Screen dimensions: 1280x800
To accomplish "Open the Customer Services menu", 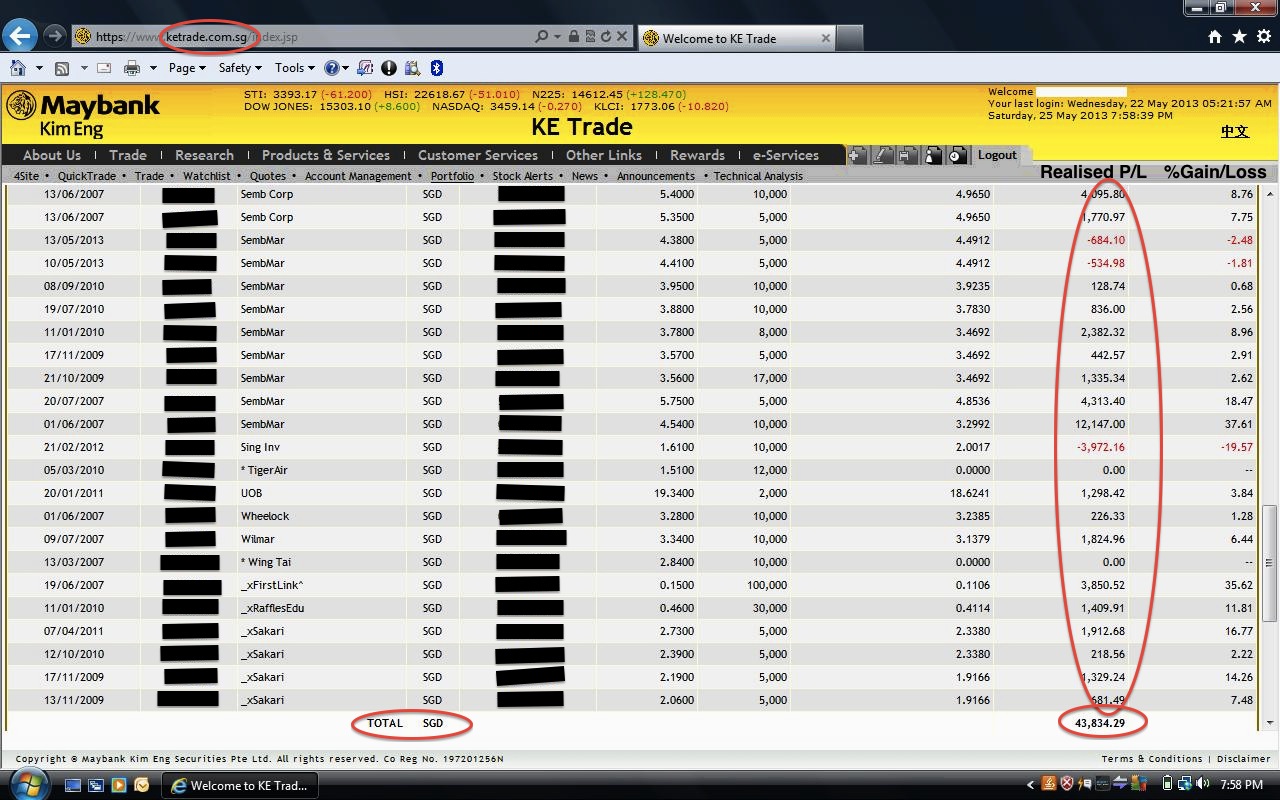I will [477, 155].
